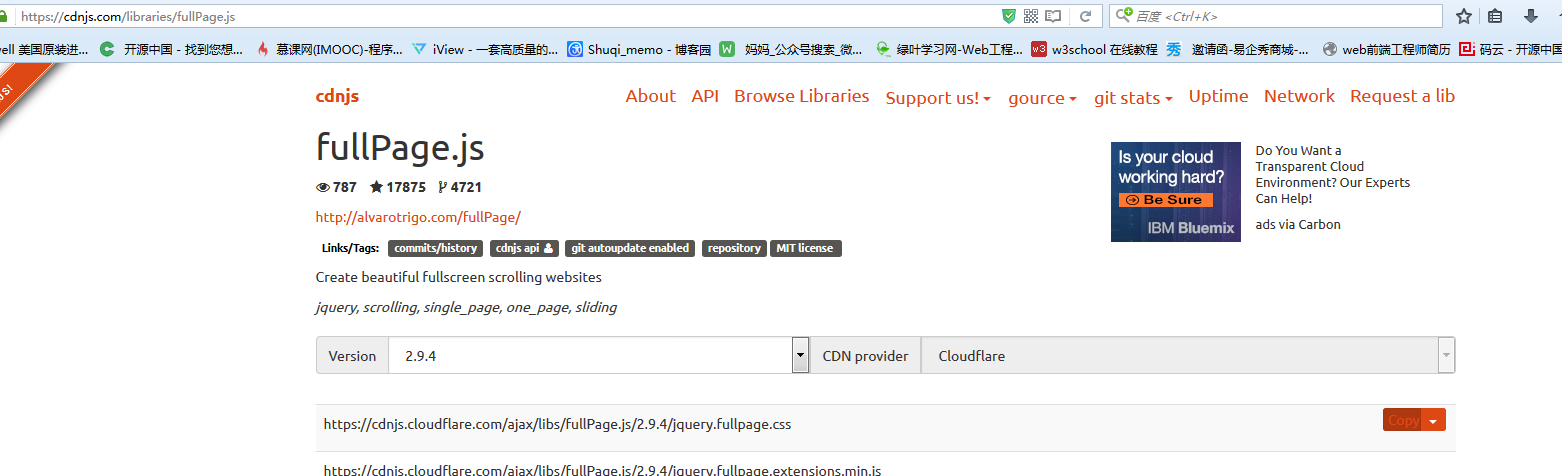Toggle reader view book icon

(x=1053, y=16)
